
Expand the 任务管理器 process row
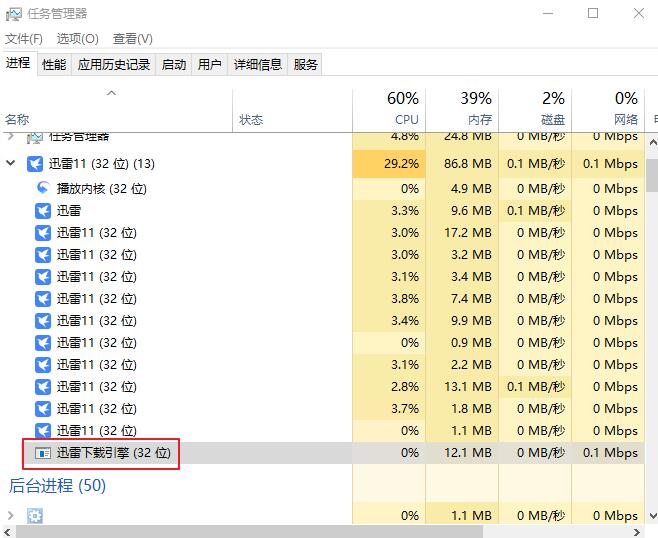click(x=11, y=136)
